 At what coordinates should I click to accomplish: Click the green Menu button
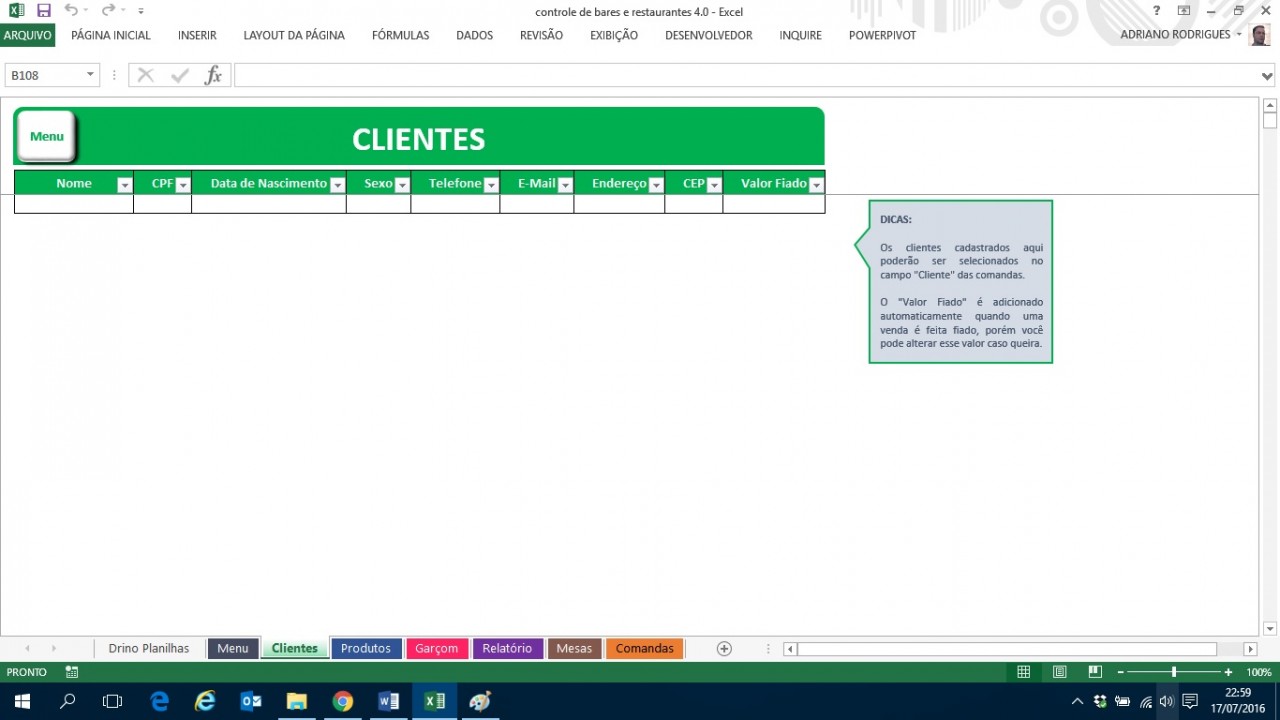[46, 136]
